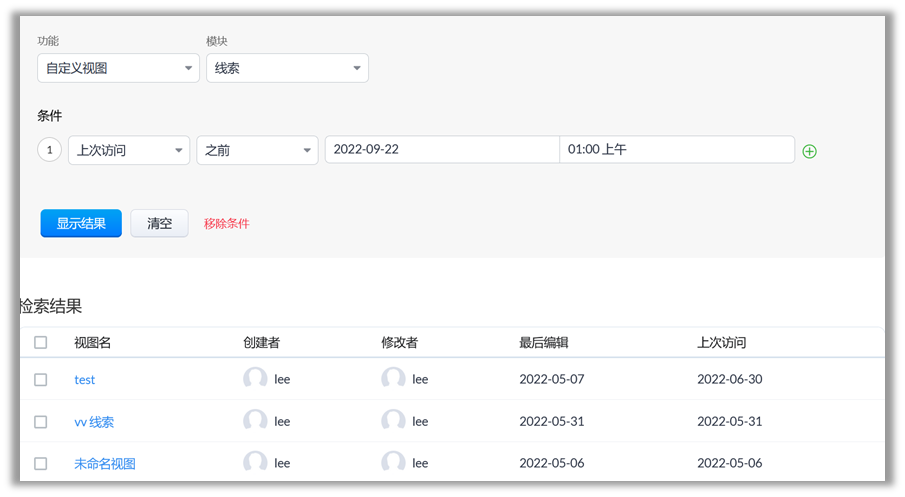Open the 上次访问 condition field dropdown
Viewport: 905px width, 497px height.
tap(128, 150)
